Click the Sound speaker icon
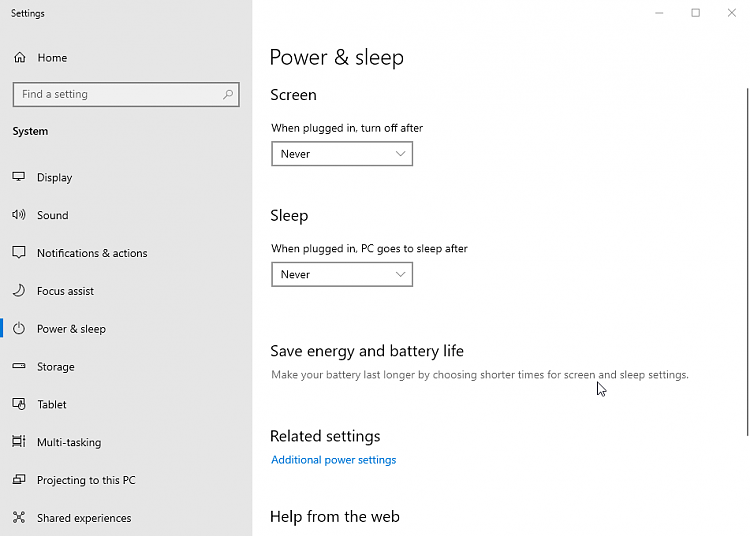750x536 pixels. pos(19,215)
